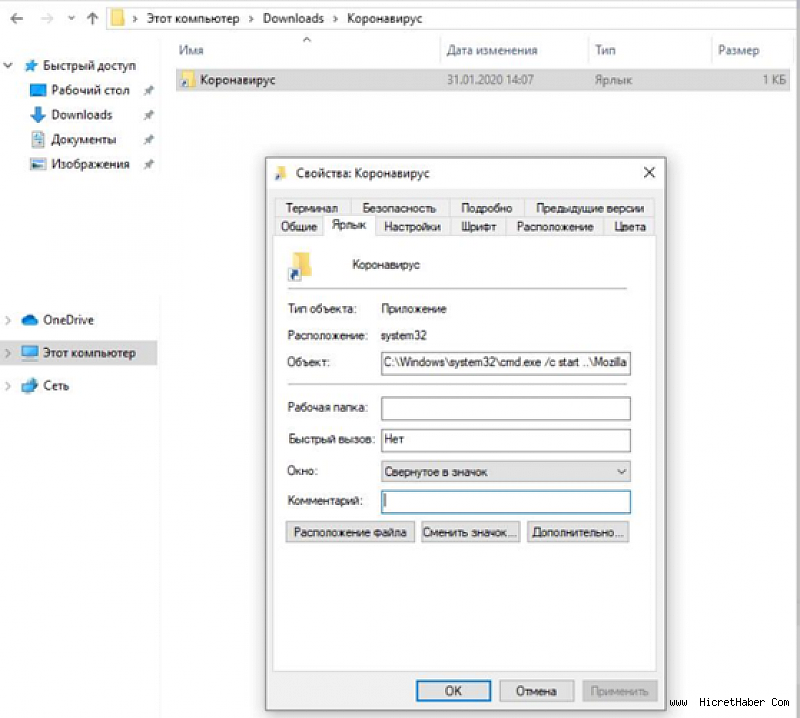Collapse the Быстрый доступ tree section
The height and width of the screenshot is (718, 800).
[x=9, y=66]
